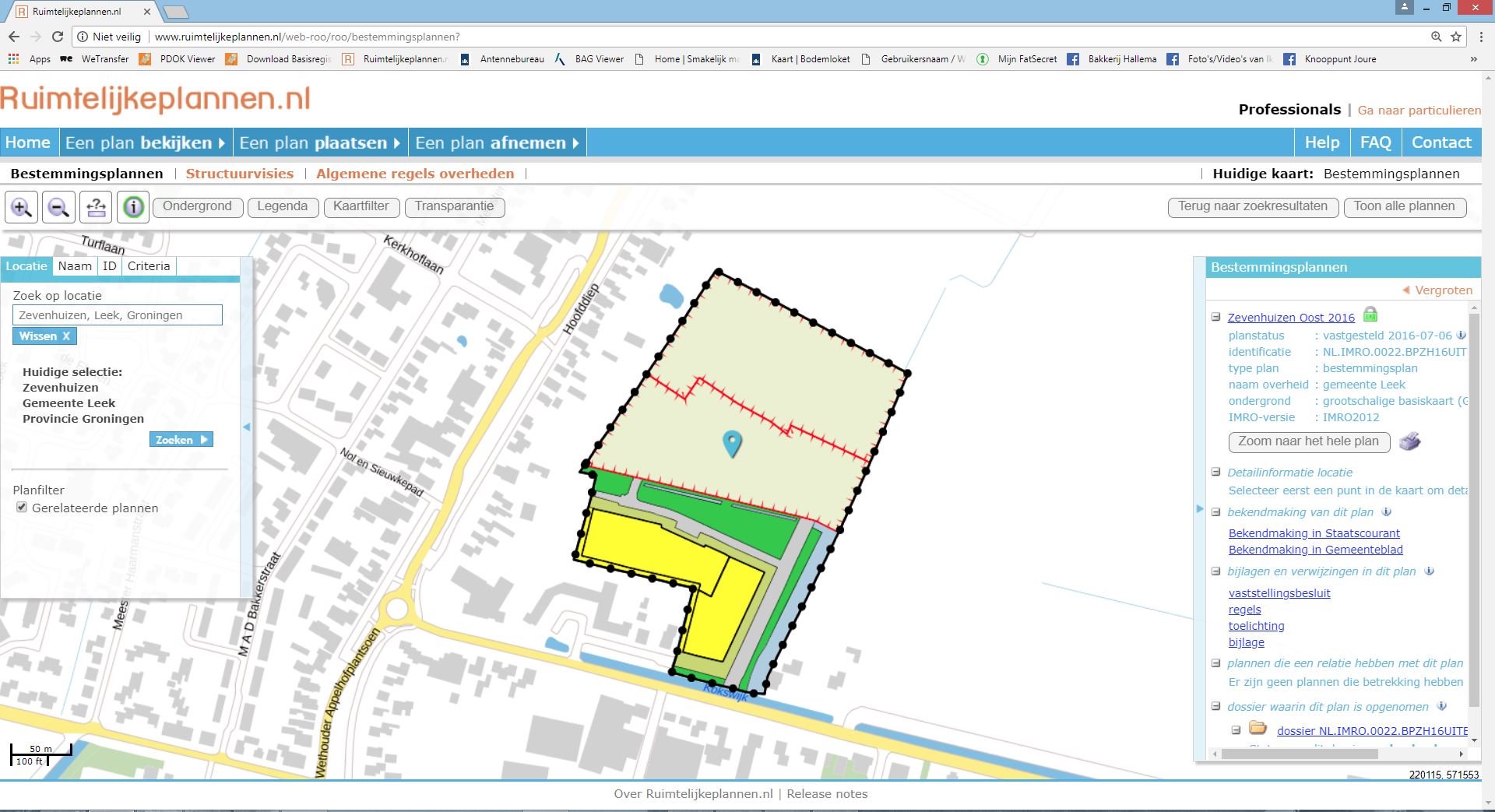
Task: Collapse dossier waarin dit plan is opgenomen
Action: 1215,706
